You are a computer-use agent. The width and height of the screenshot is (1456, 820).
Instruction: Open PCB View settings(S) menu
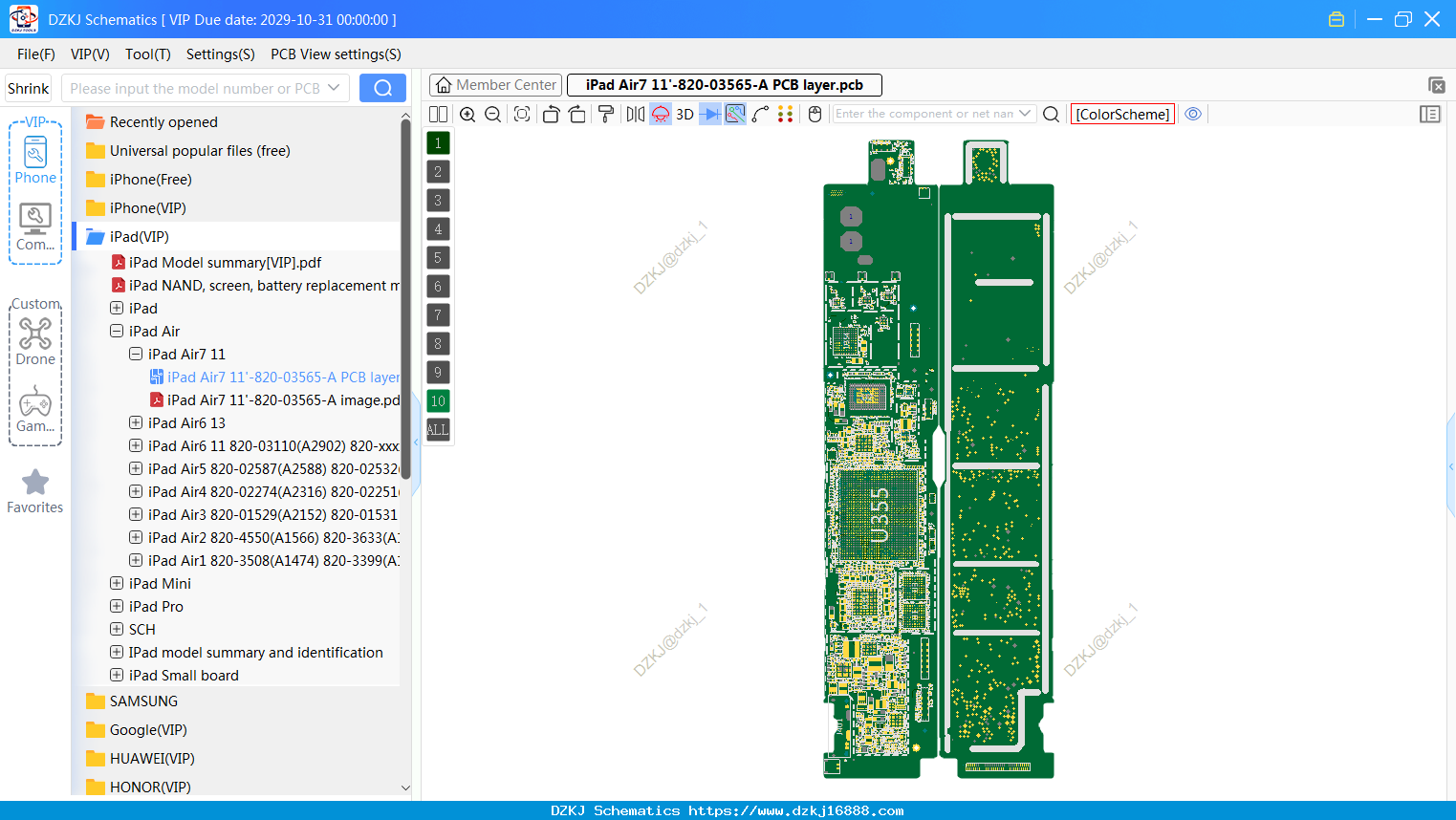point(336,54)
